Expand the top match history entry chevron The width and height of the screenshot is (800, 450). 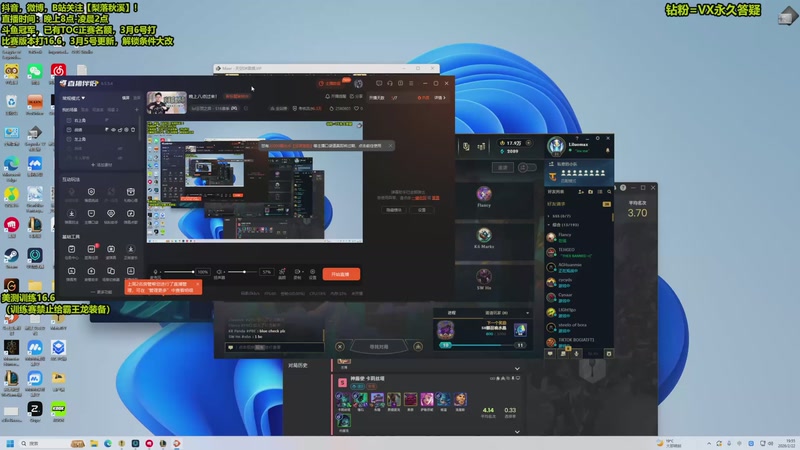point(517,368)
